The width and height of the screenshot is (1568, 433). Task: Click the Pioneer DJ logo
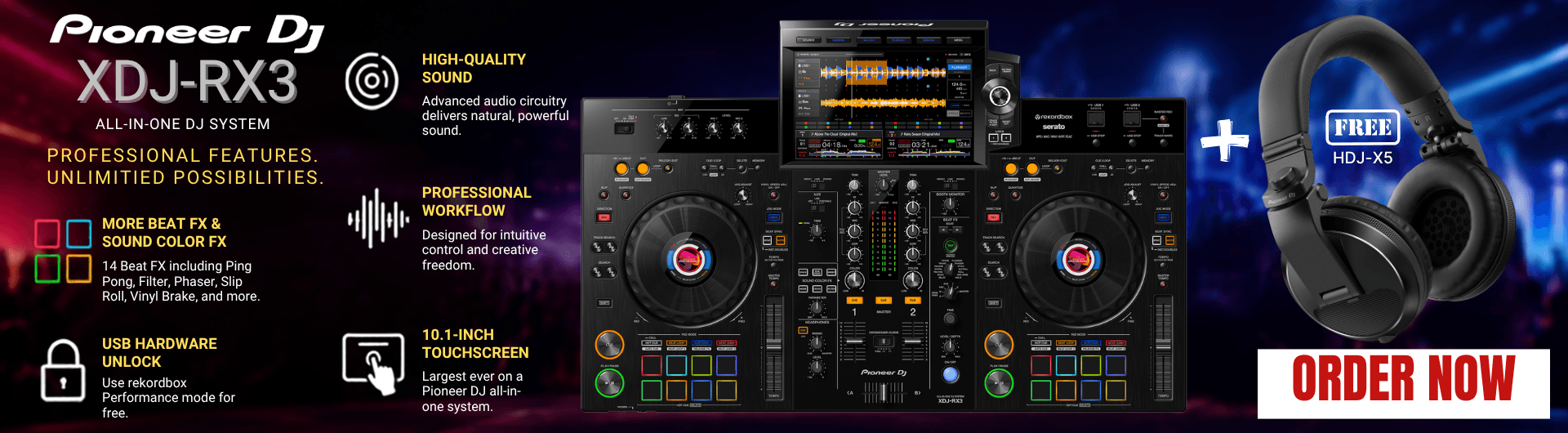pyautogui.click(x=187, y=33)
